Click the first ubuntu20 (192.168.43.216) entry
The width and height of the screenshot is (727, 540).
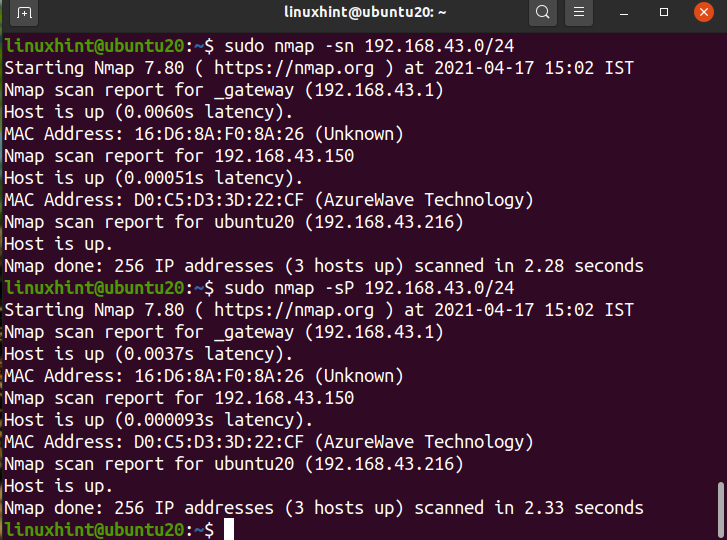338,222
